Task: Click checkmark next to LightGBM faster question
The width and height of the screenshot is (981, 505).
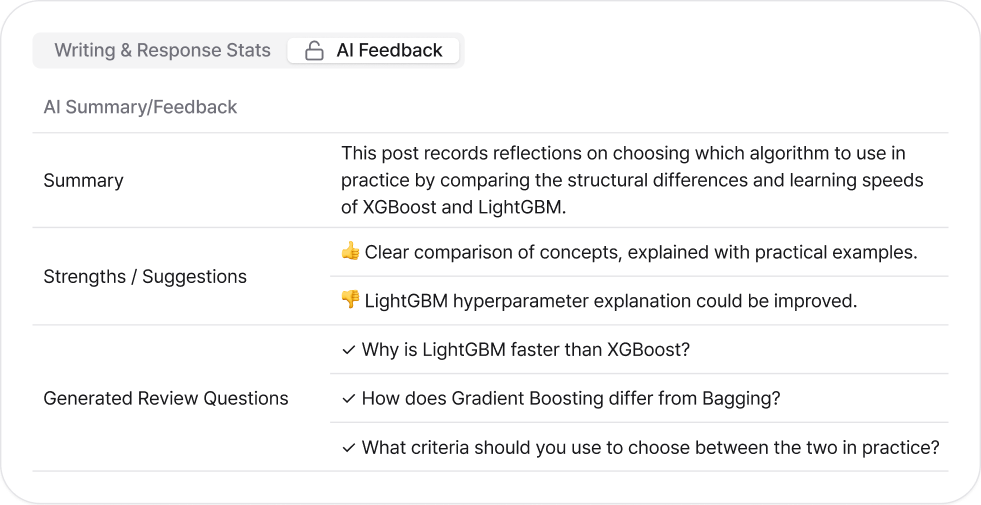Action: 348,350
